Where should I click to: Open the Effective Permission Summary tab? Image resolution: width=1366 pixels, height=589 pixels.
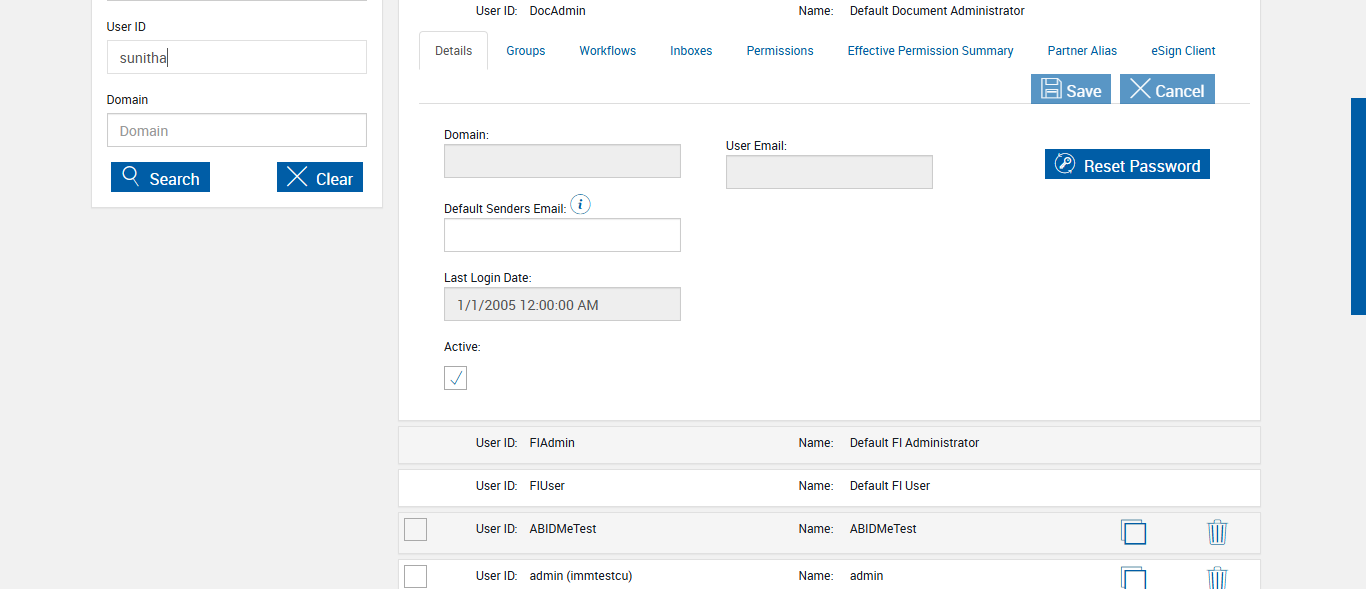coord(930,51)
